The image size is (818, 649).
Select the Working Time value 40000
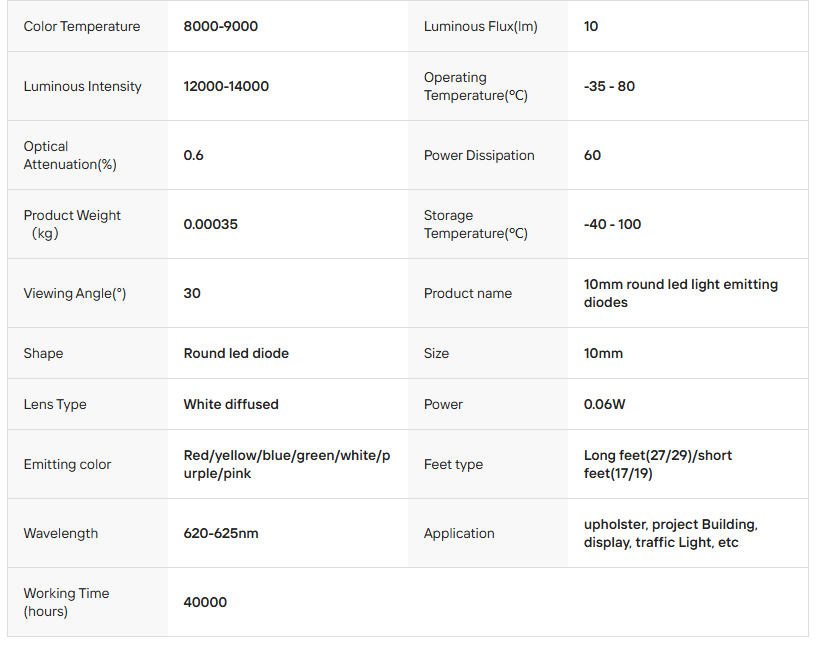point(205,602)
